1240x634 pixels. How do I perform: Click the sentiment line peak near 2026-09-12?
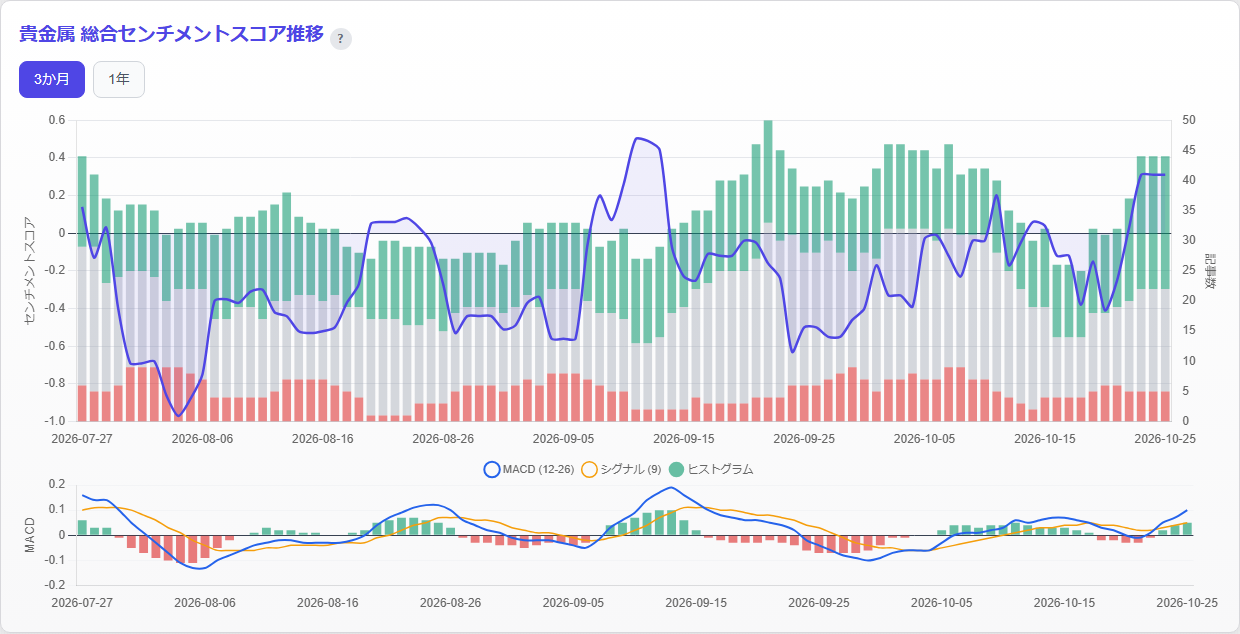click(637, 138)
